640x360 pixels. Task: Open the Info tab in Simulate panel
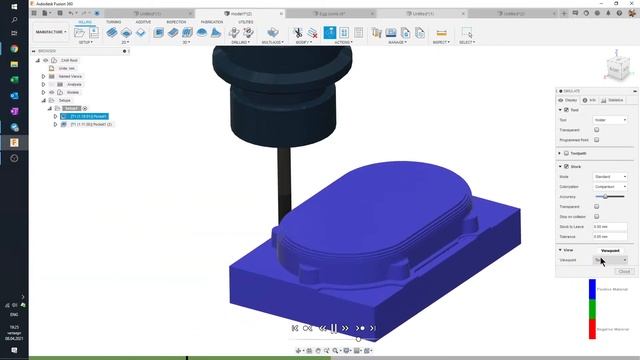pos(589,100)
